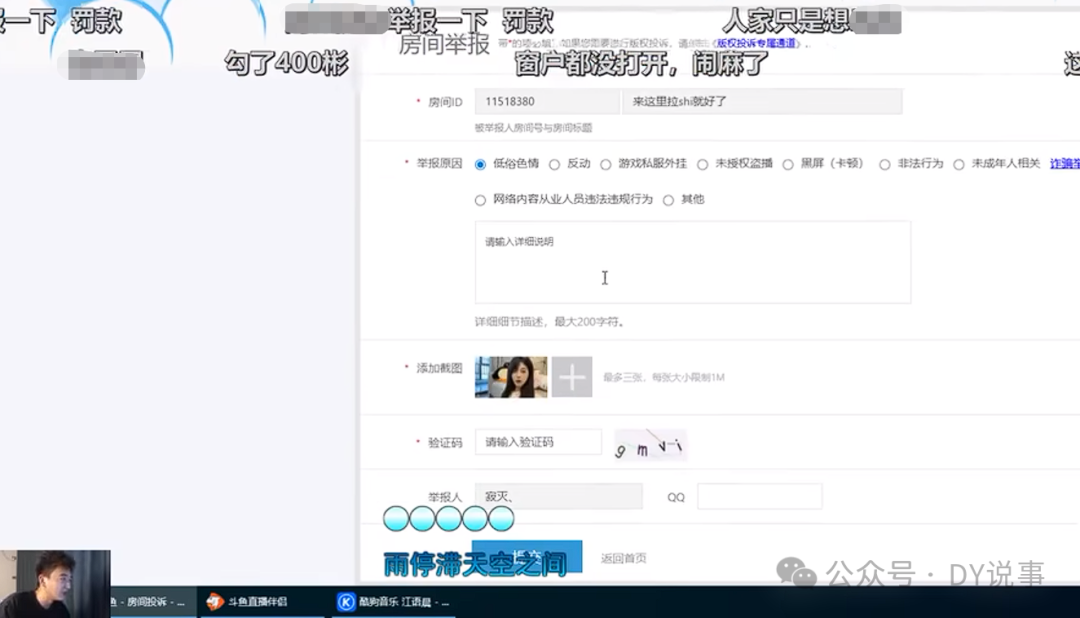Click the 房间ID number field
This screenshot has height=618, width=1080.
click(x=547, y=101)
